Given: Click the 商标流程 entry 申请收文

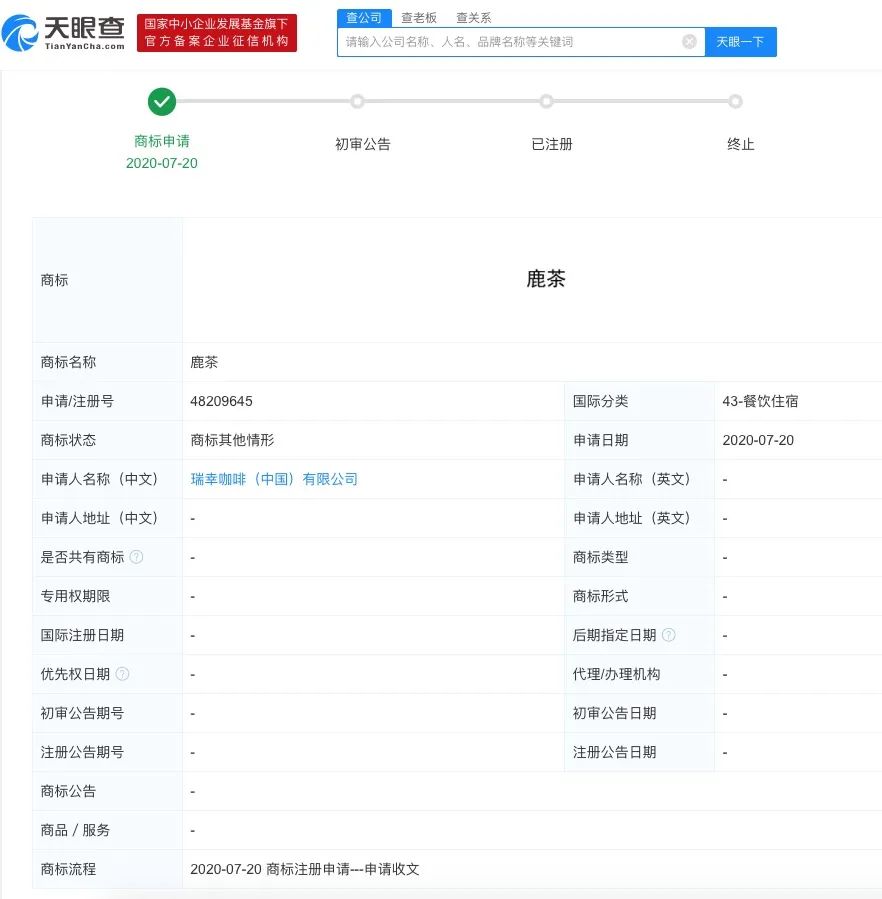Looking at the screenshot, I should [x=305, y=869].
